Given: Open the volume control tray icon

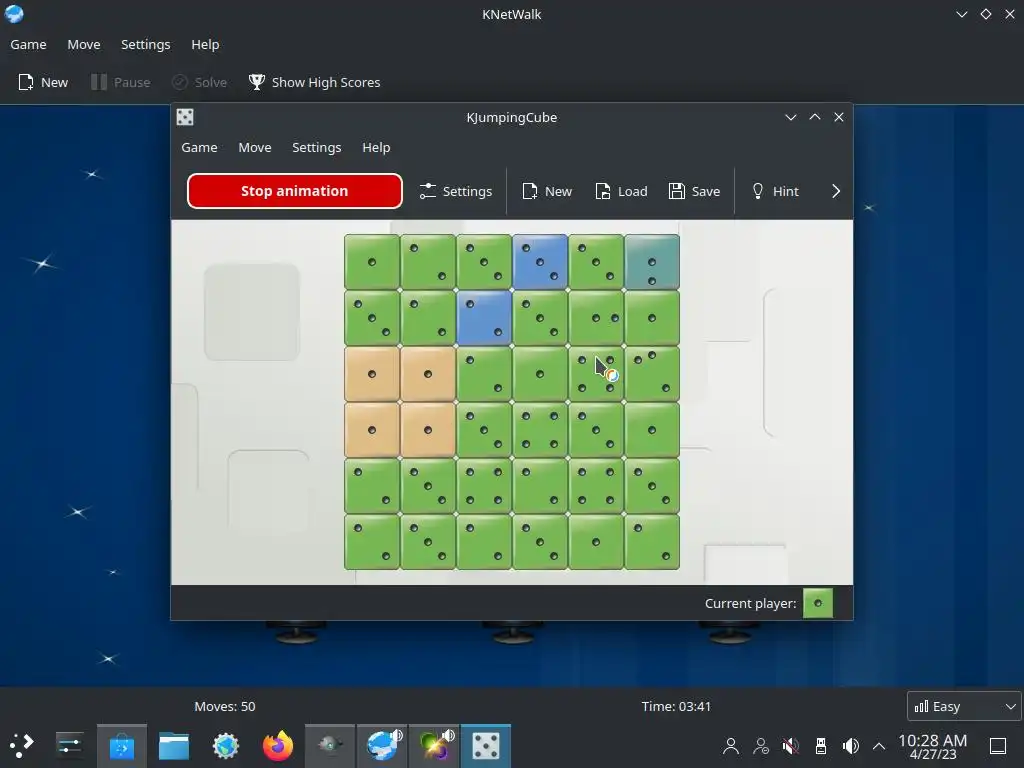Looking at the screenshot, I should (850, 745).
